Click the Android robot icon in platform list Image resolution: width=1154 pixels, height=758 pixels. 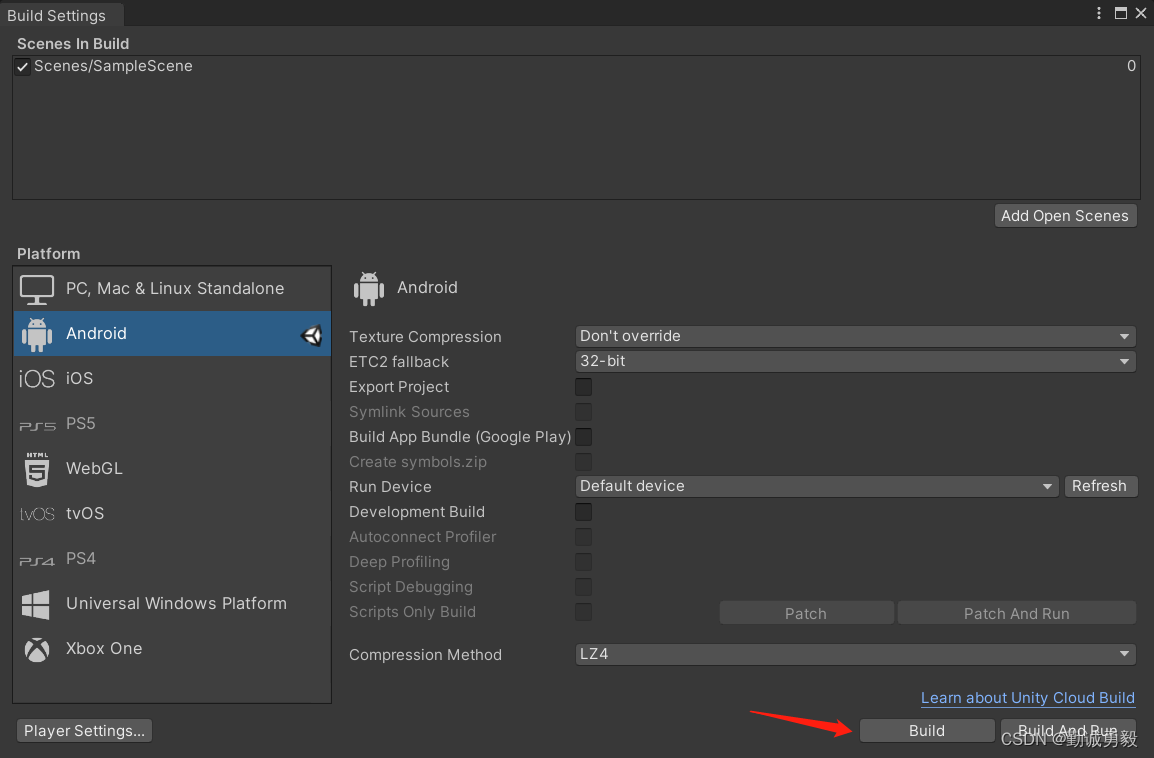click(37, 334)
